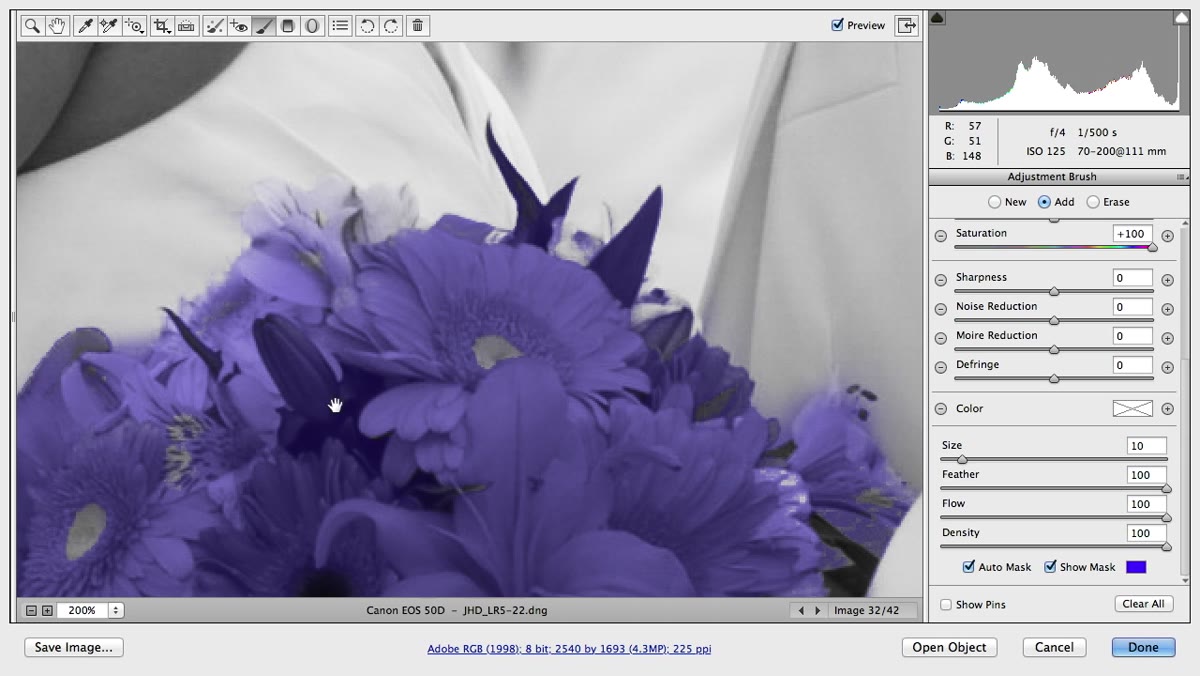Image resolution: width=1200 pixels, height=676 pixels.
Task: Open the 200% zoom level dropdown
Action: [x=115, y=610]
